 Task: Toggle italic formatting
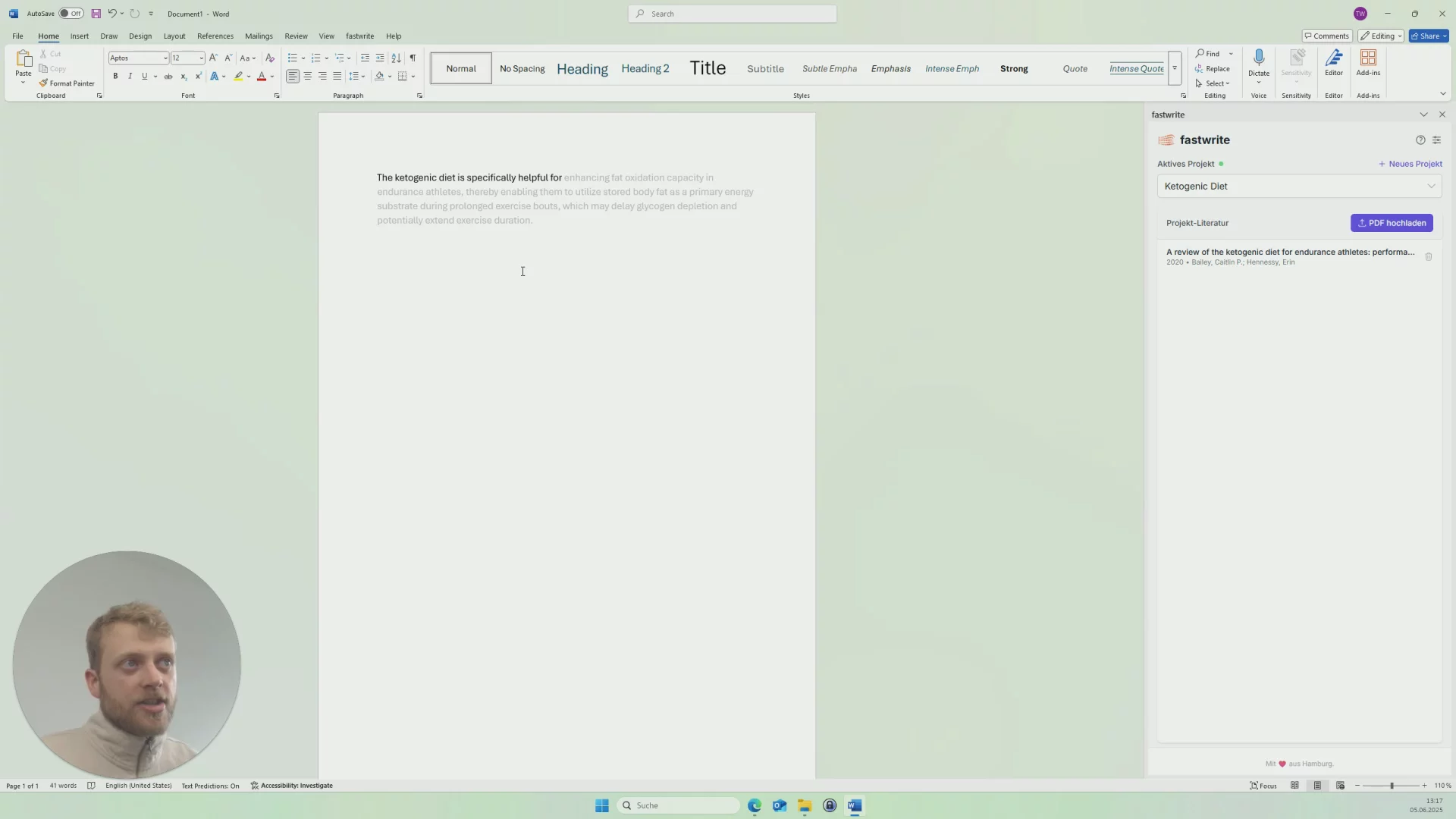pos(130,76)
